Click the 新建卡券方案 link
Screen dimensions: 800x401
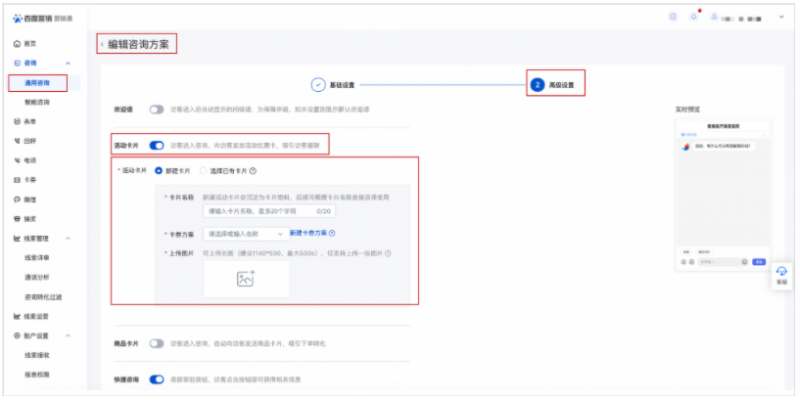point(308,233)
